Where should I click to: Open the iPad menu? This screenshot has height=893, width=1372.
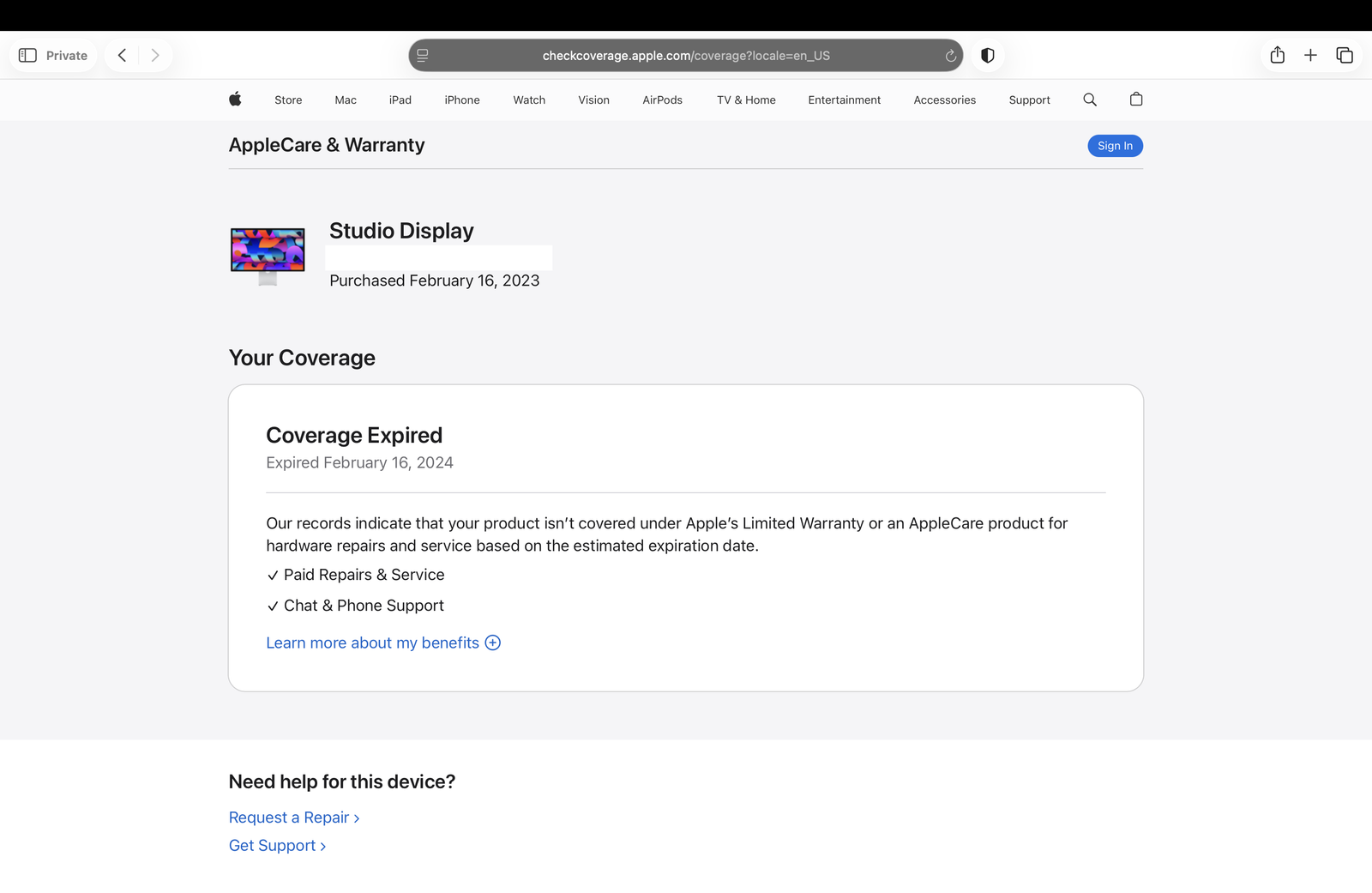(x=400, y=100)
